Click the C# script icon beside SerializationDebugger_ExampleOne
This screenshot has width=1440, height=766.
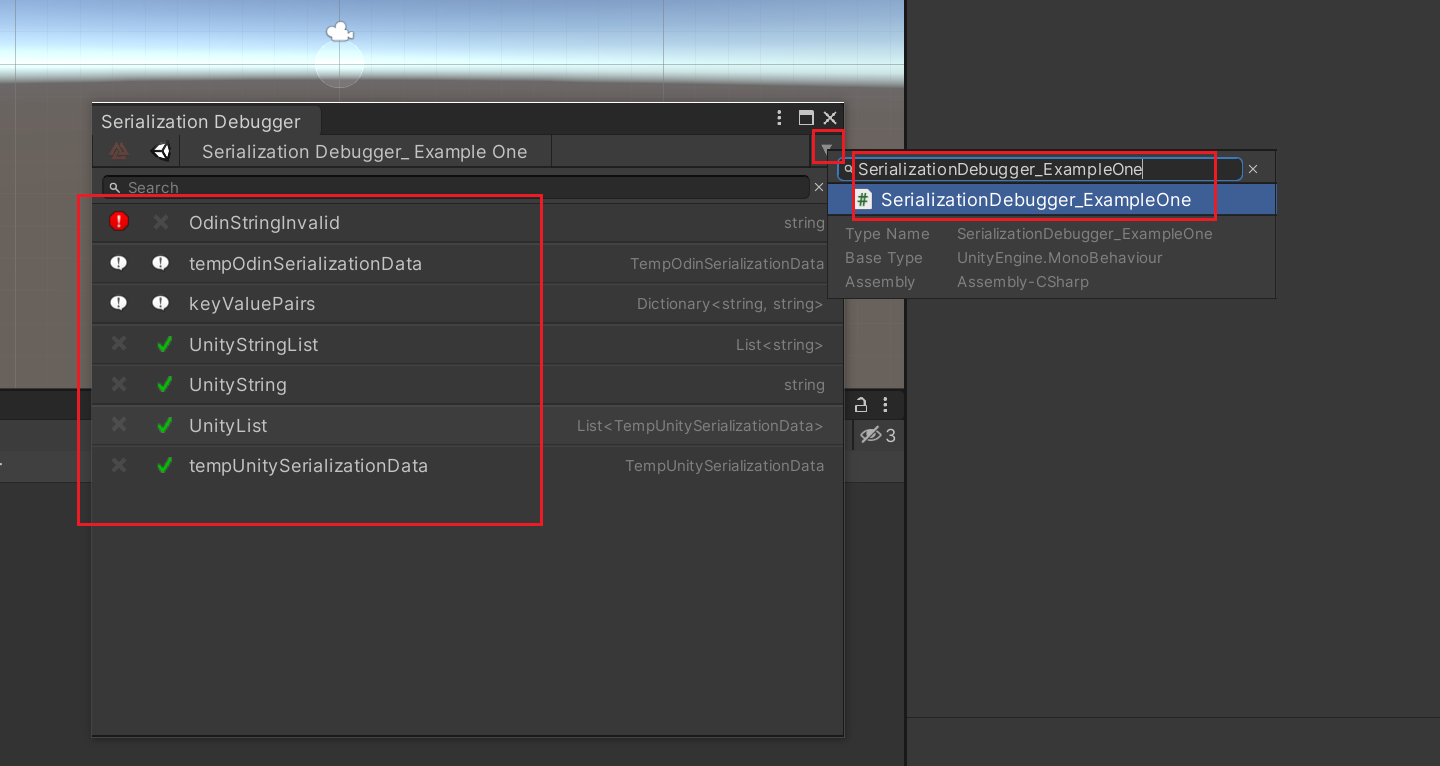click(863, 199)
